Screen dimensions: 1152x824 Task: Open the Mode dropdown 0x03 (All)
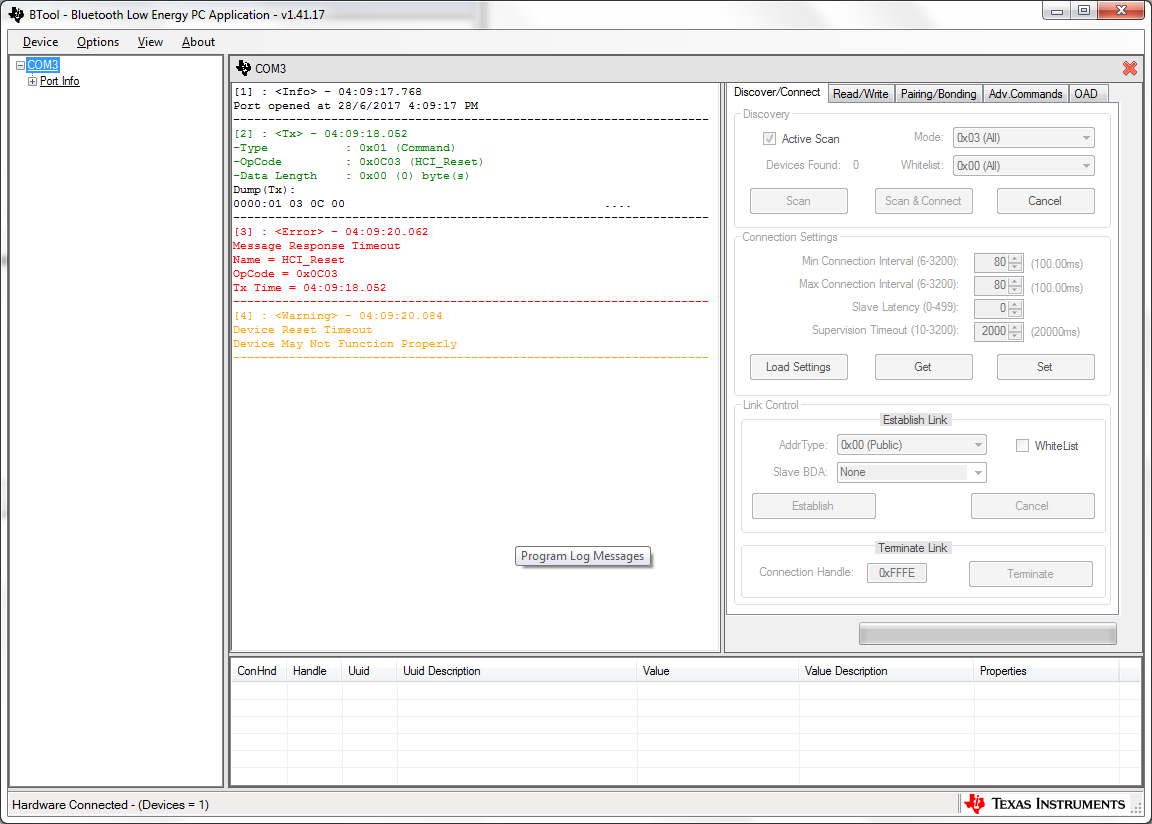pyautogui.click(x=1023, y=138)
